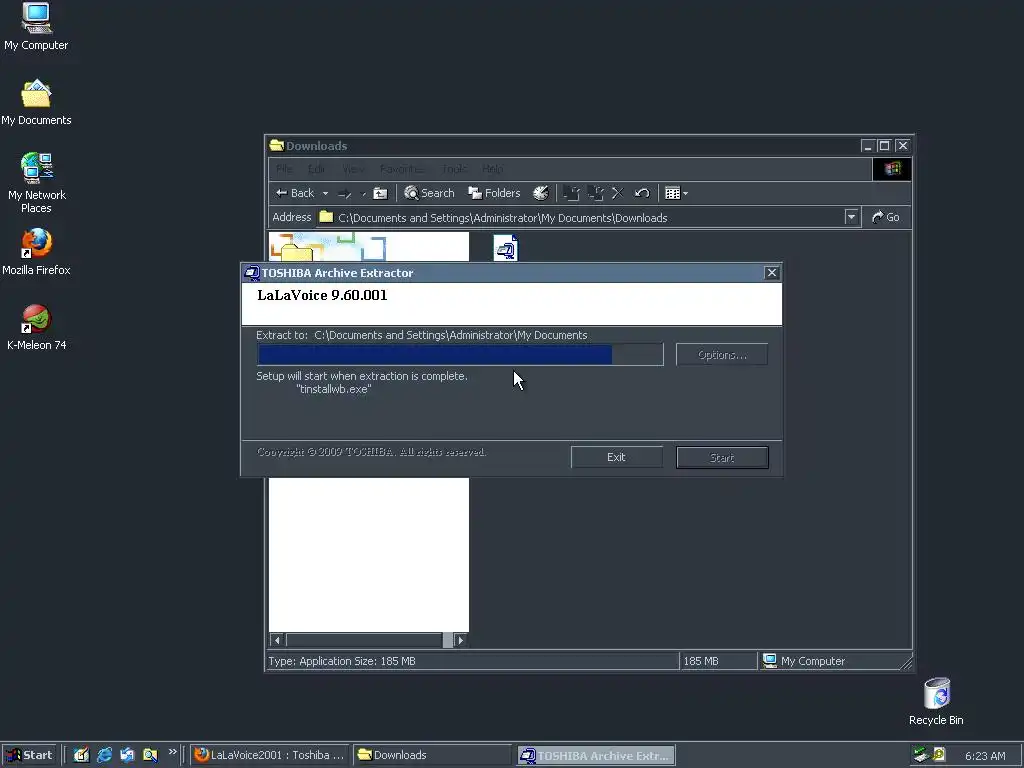Select the K-Meleon 74 desktop shortcut
Image resolution: width=1024 pixels, height=768 pixels.
click(36, 328)
